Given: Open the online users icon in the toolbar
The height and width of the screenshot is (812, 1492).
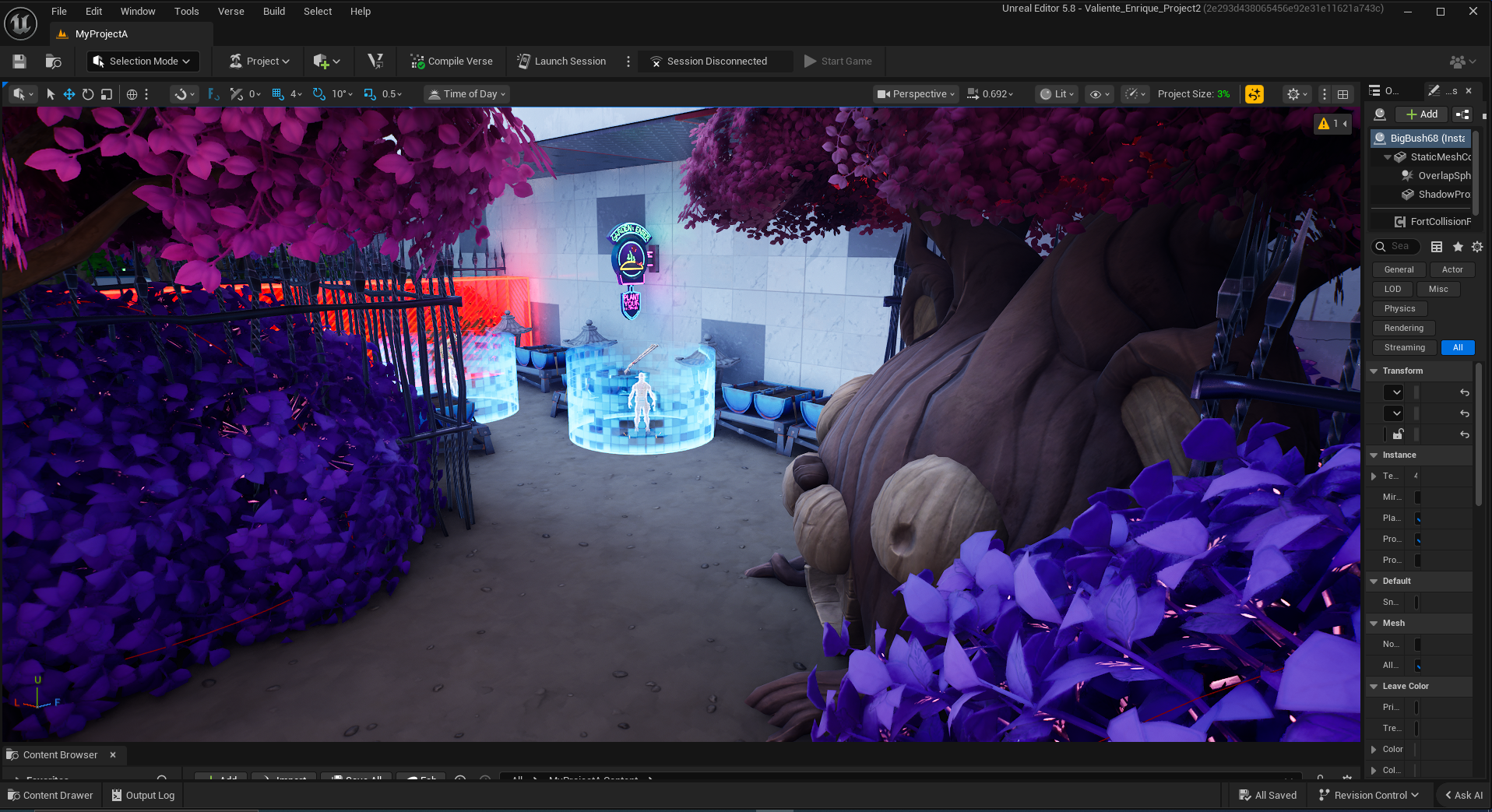Looking at the screenshot, I should pos(1462,62).
